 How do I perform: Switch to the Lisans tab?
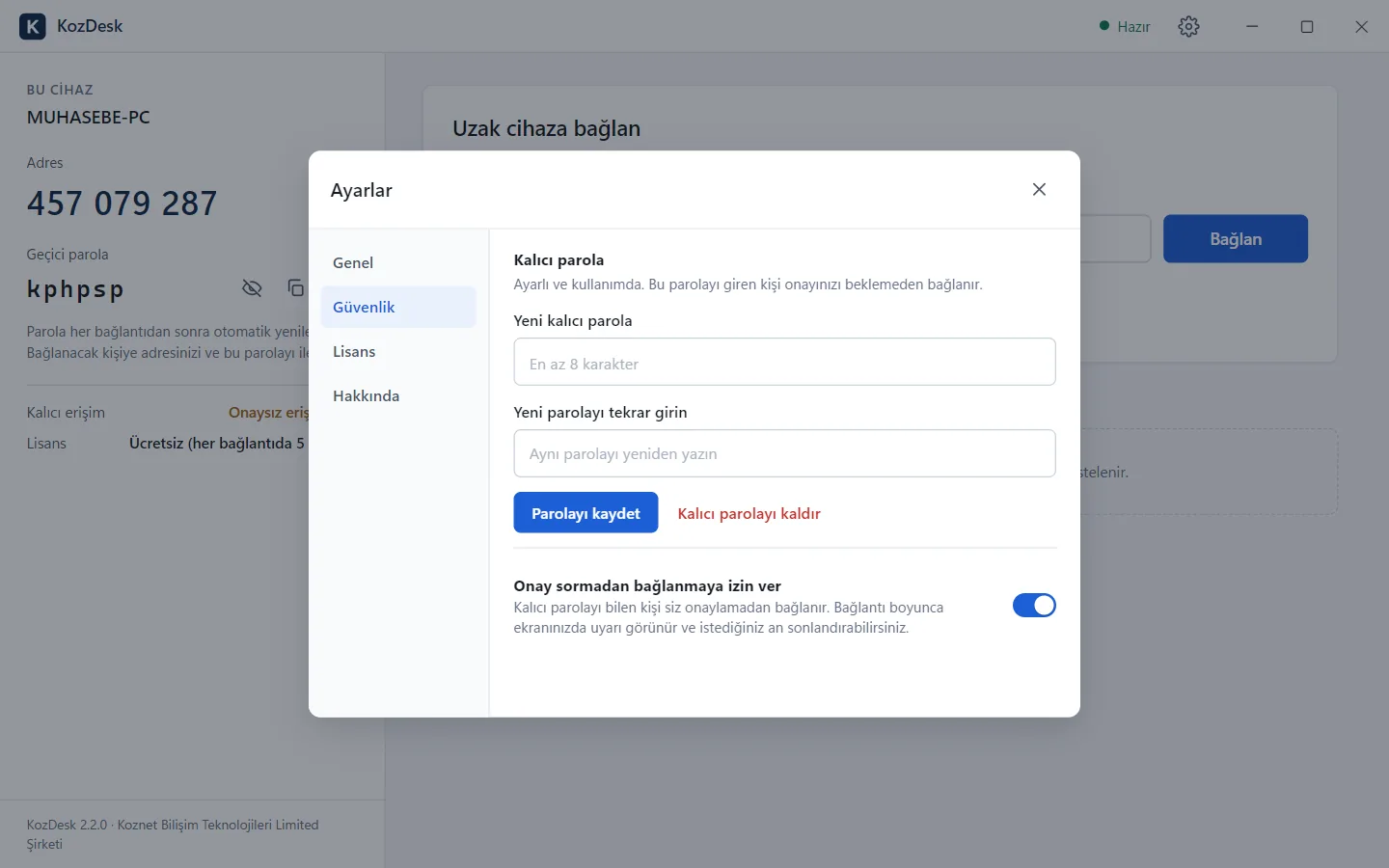pyautogui.click(x=398, y=351)
